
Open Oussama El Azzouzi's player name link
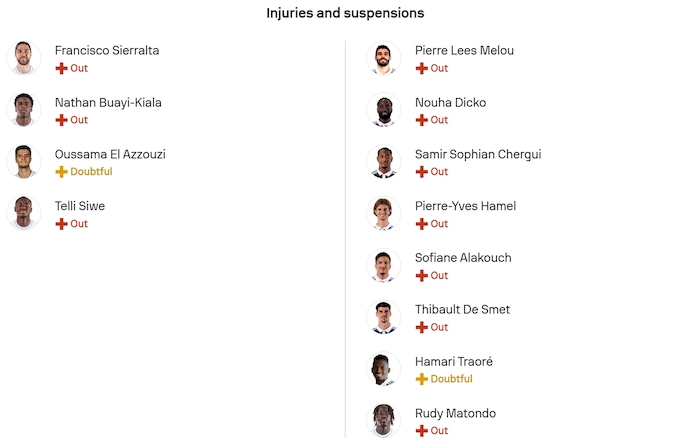point(110,154)
